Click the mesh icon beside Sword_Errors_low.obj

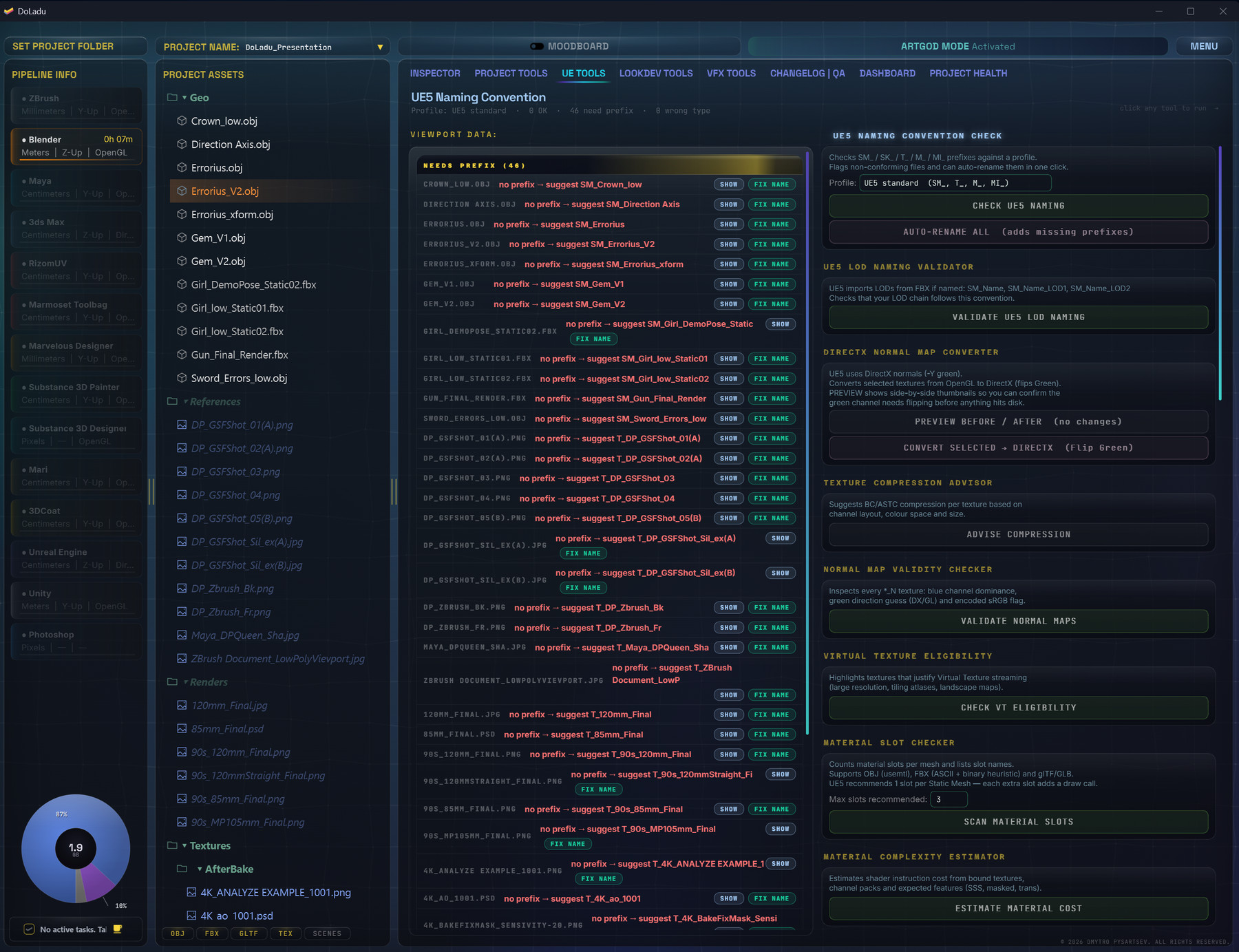(x=182, y=378)
